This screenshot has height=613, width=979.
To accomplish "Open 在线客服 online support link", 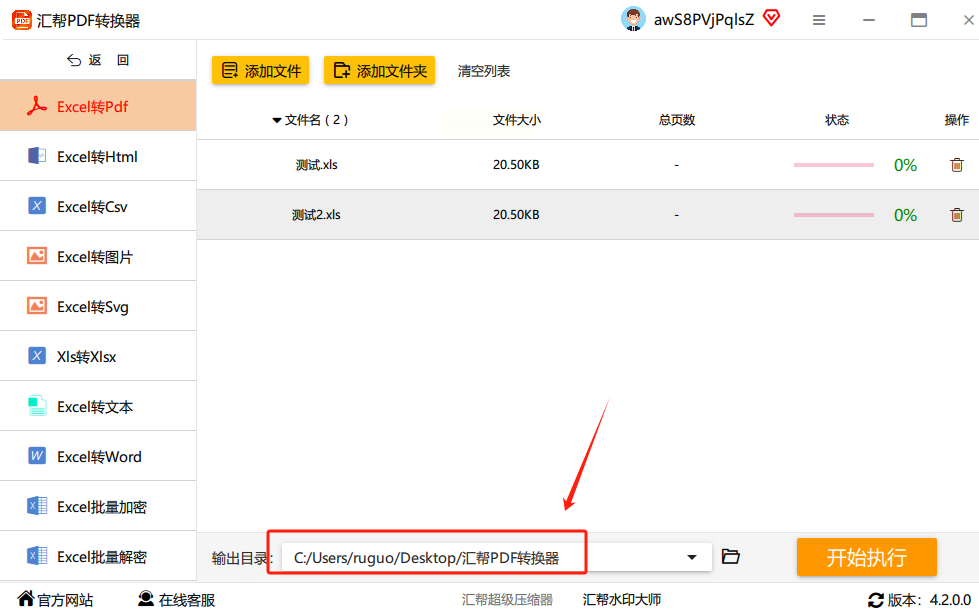I will pos(177,600).
